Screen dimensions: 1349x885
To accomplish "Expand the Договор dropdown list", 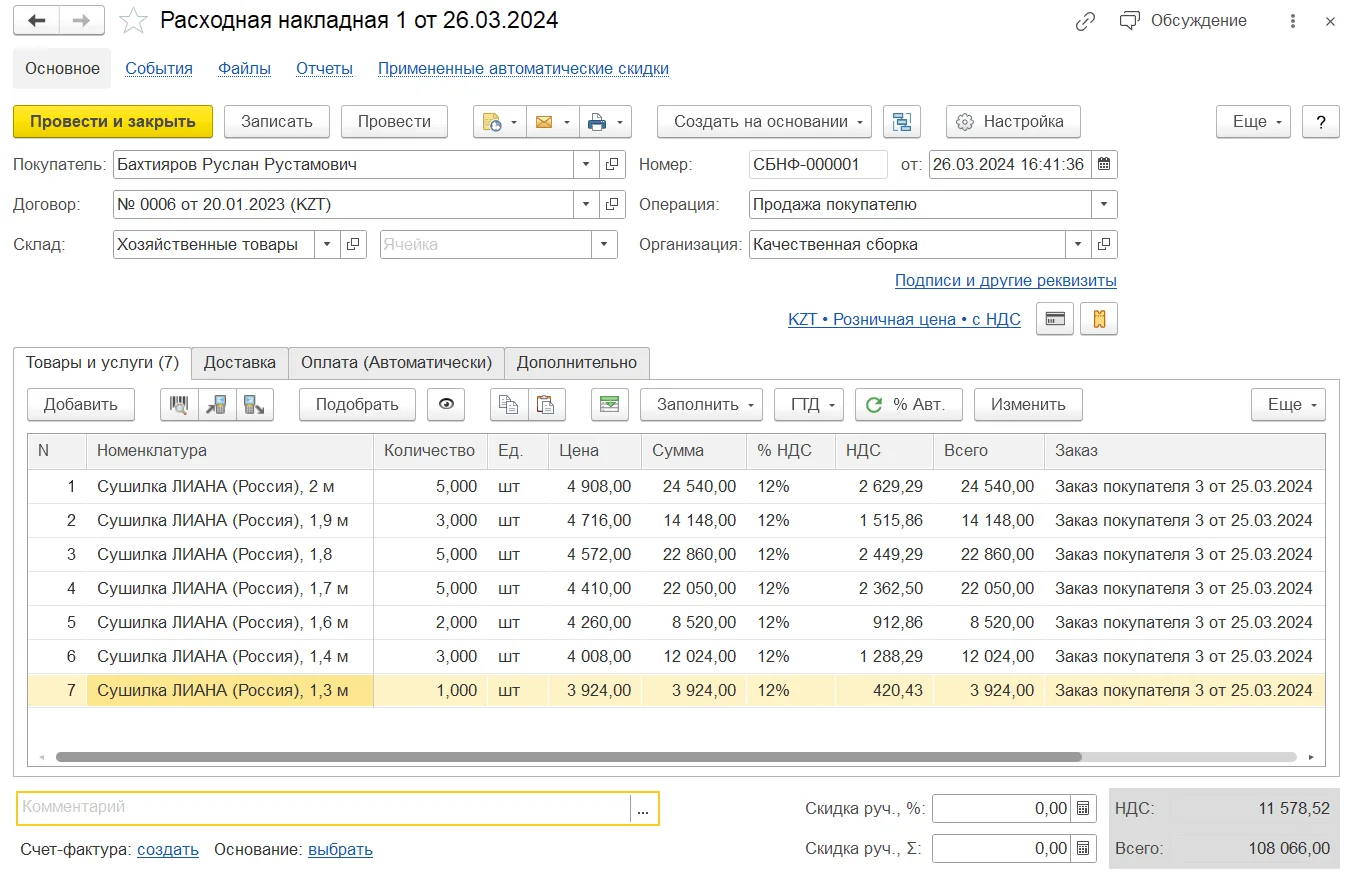I will pyautogui.click(x=587, y=205).
